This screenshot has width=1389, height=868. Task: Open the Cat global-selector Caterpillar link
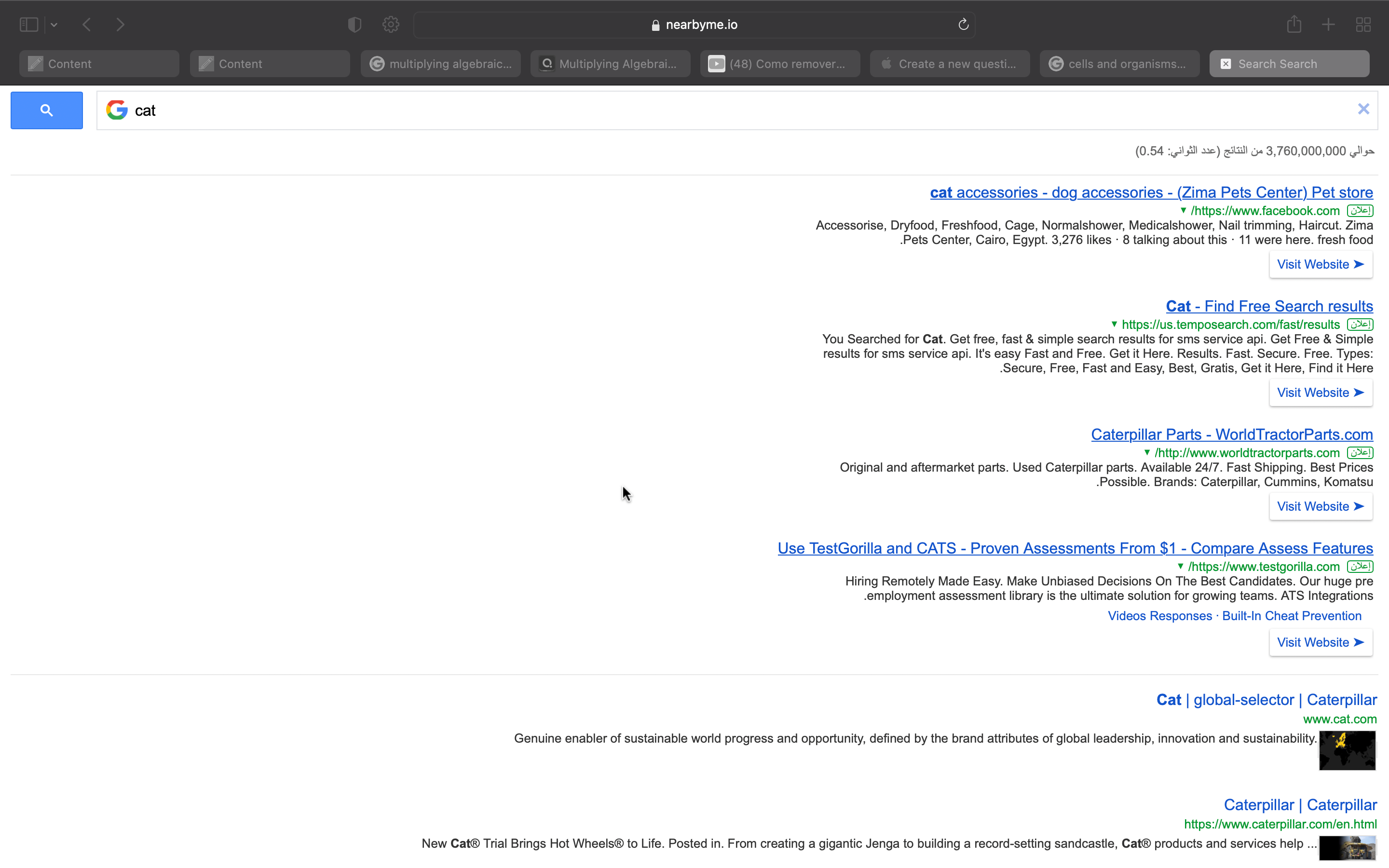(1266, 700)
